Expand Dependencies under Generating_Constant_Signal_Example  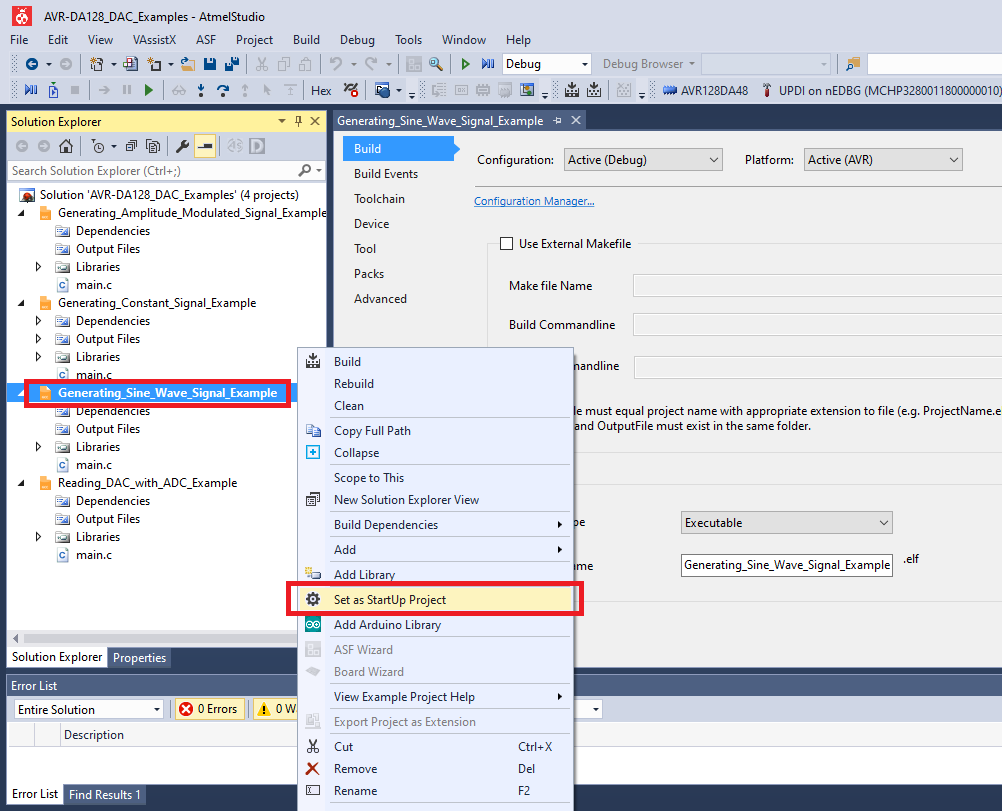tap(38, 321)
